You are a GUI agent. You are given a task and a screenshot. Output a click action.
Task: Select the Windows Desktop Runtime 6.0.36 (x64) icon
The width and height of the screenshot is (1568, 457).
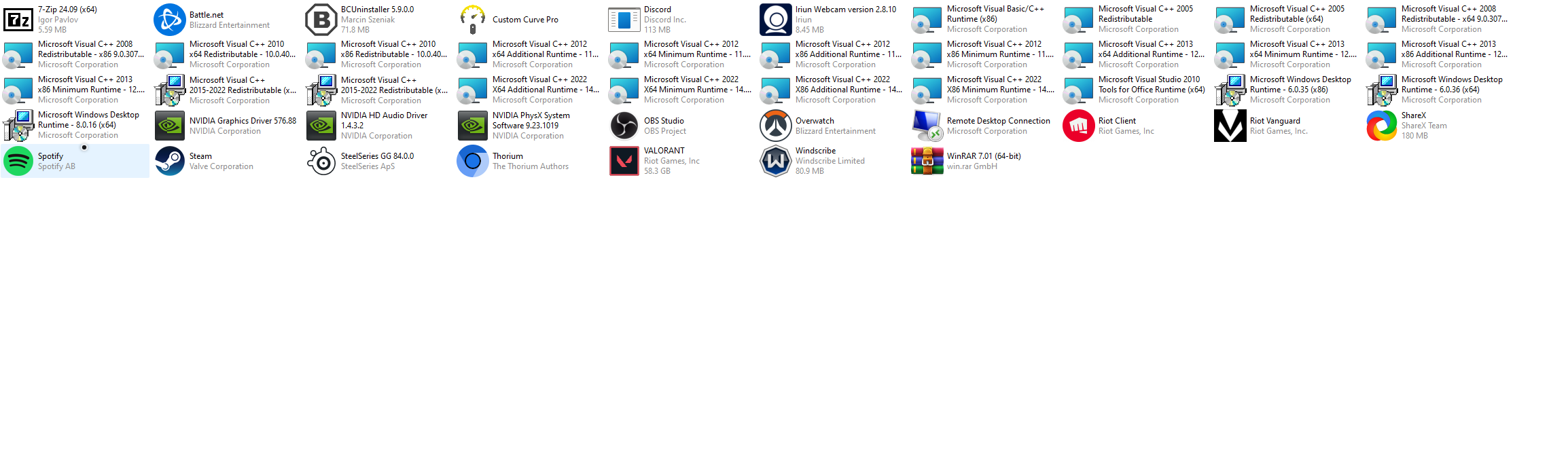pyautogui.click(x=1382, y=90)
